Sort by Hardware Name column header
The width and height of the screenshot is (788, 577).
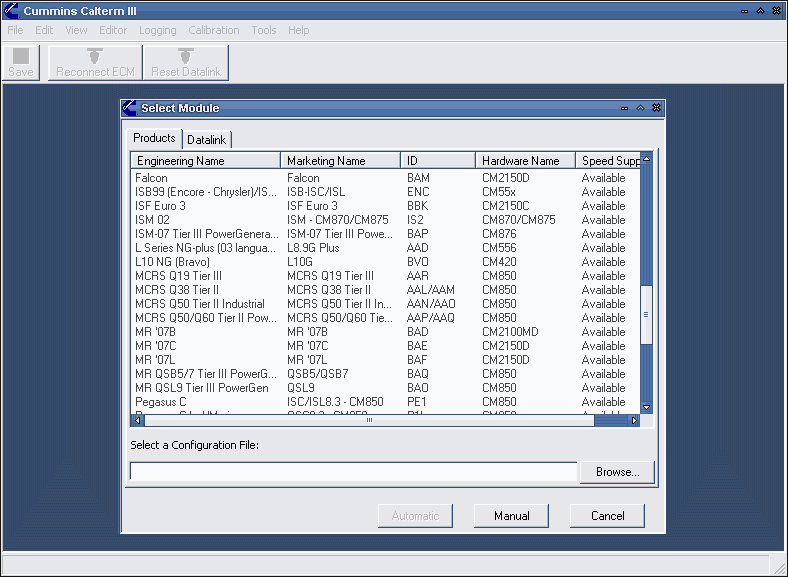(x=525, y=161)
